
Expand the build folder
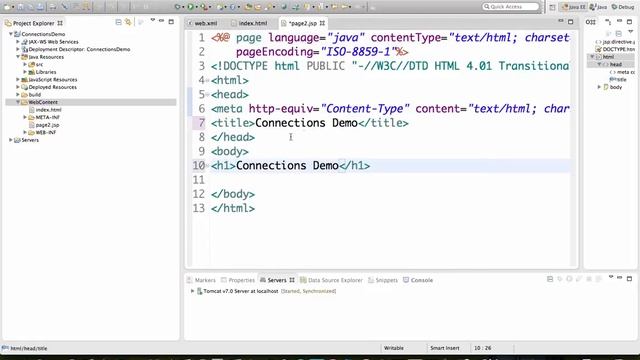[18, 95]
